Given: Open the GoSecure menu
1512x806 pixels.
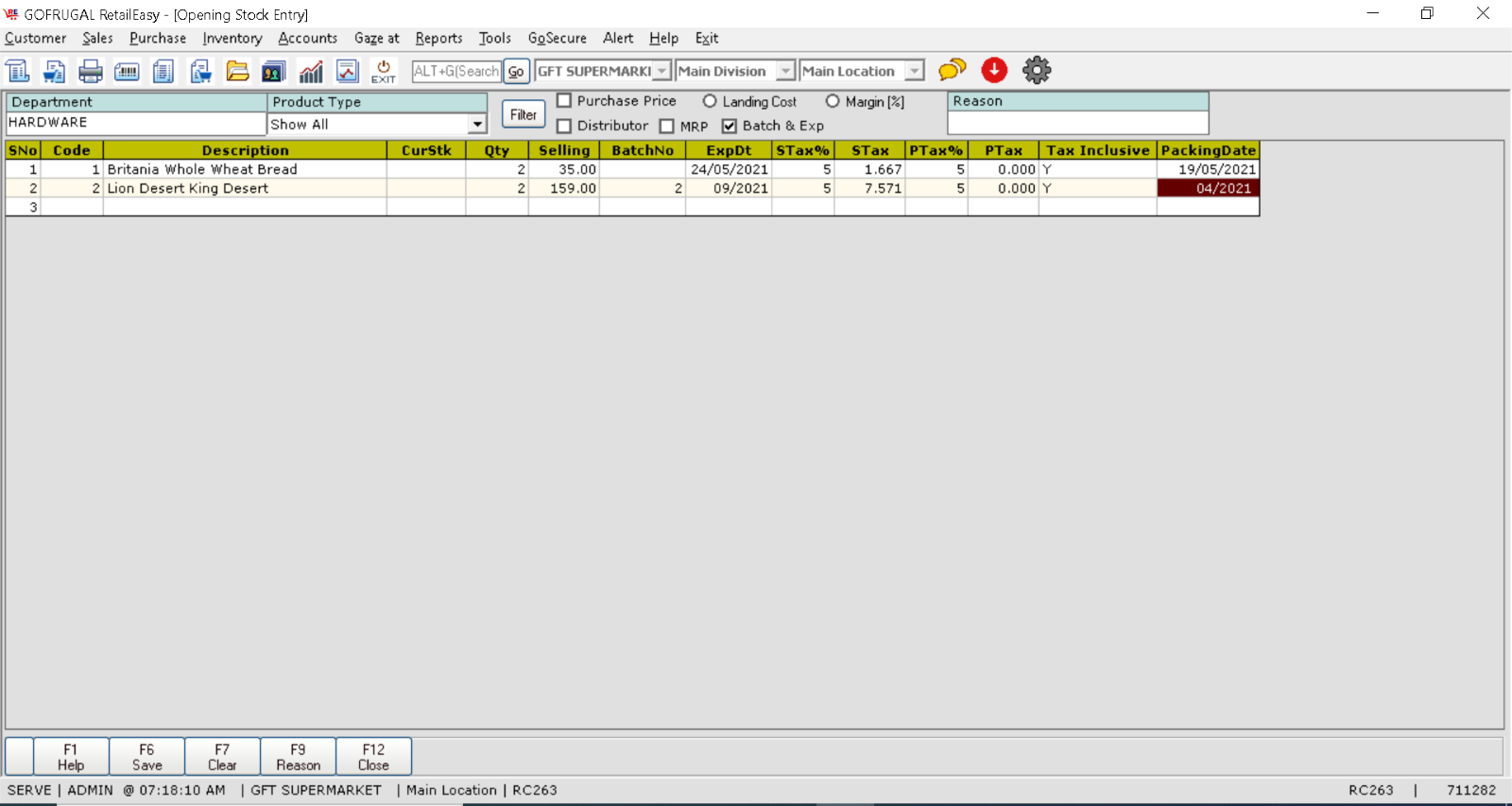Looking at the screenshot, I should pyautogui.click(x=558, y=39).
